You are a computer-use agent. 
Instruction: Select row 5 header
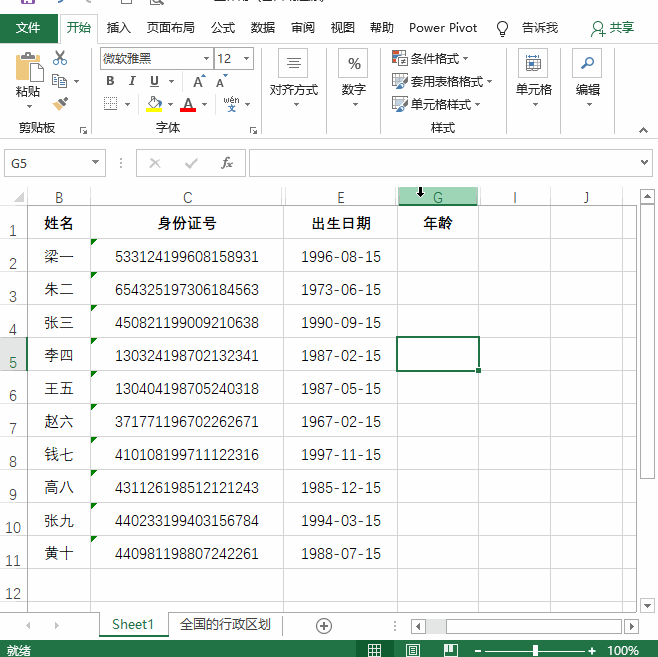13,355
